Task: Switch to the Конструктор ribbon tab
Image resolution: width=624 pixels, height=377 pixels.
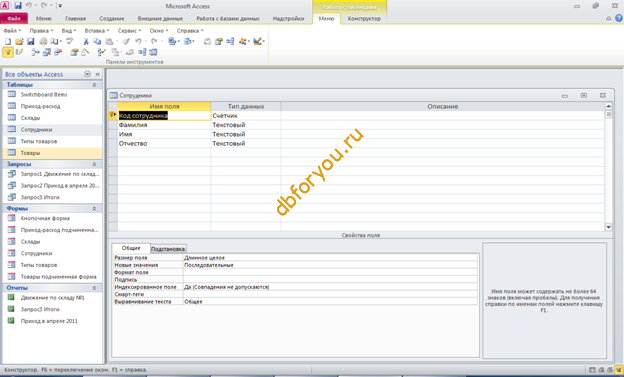Action: coord(364,18)
